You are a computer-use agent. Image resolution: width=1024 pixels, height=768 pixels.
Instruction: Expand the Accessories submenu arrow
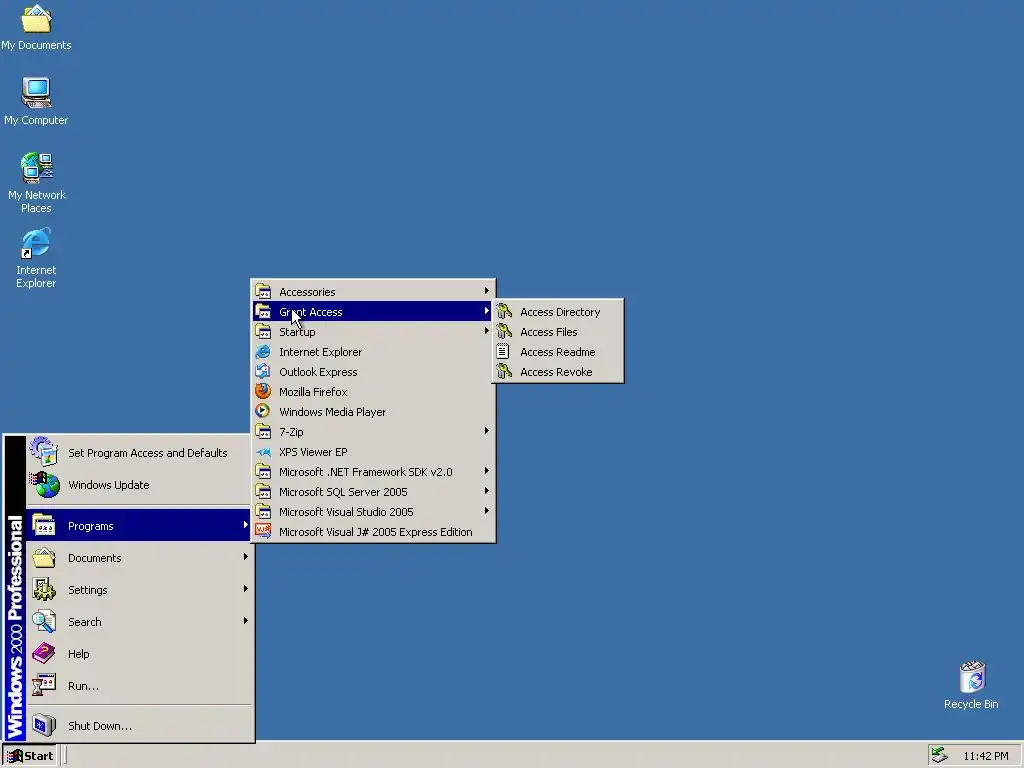click(x=487, y=291)
